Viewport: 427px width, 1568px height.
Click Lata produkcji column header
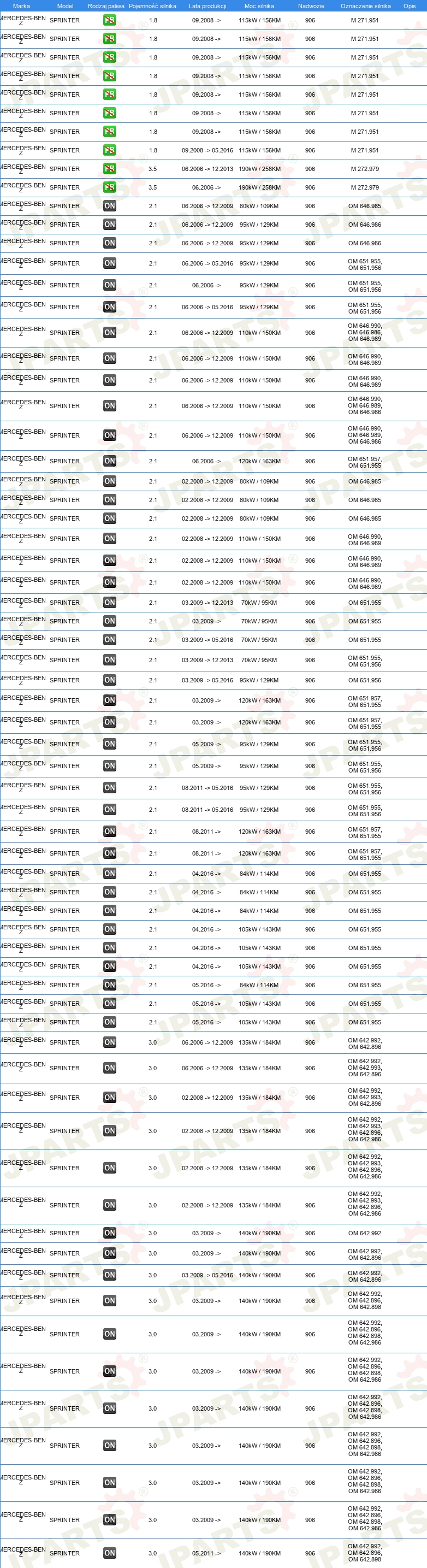coord(207,6)
